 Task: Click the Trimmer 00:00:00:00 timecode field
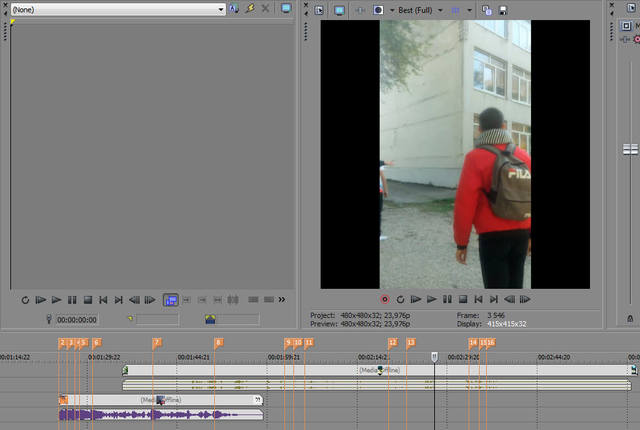77,319
